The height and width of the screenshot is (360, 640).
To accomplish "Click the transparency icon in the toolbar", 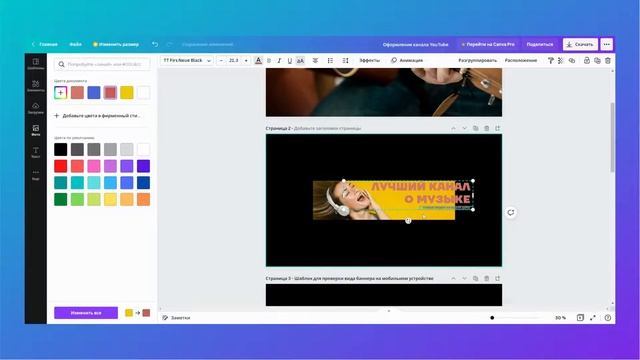I will [x=560, y=60].
